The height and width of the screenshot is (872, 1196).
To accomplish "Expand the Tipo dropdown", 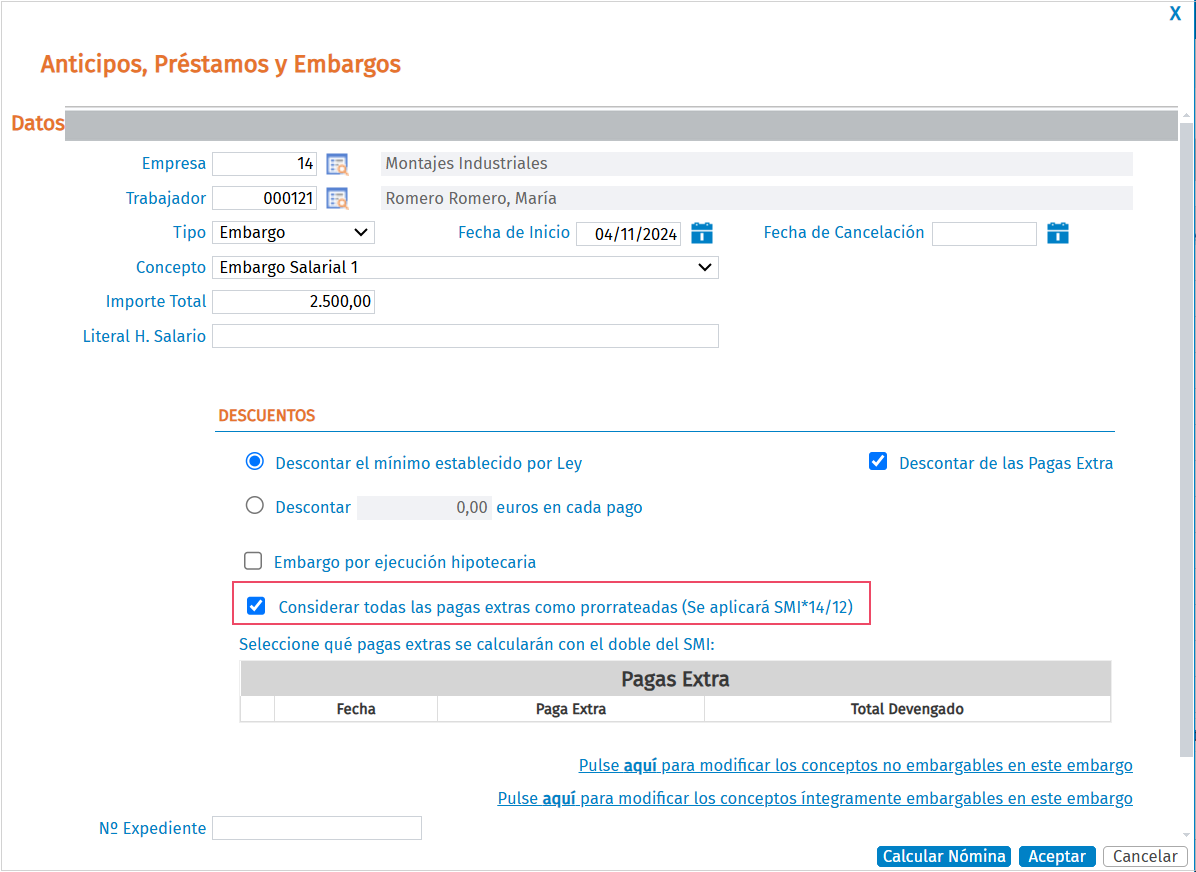I will pyautogui.click(x=293, y=233).
